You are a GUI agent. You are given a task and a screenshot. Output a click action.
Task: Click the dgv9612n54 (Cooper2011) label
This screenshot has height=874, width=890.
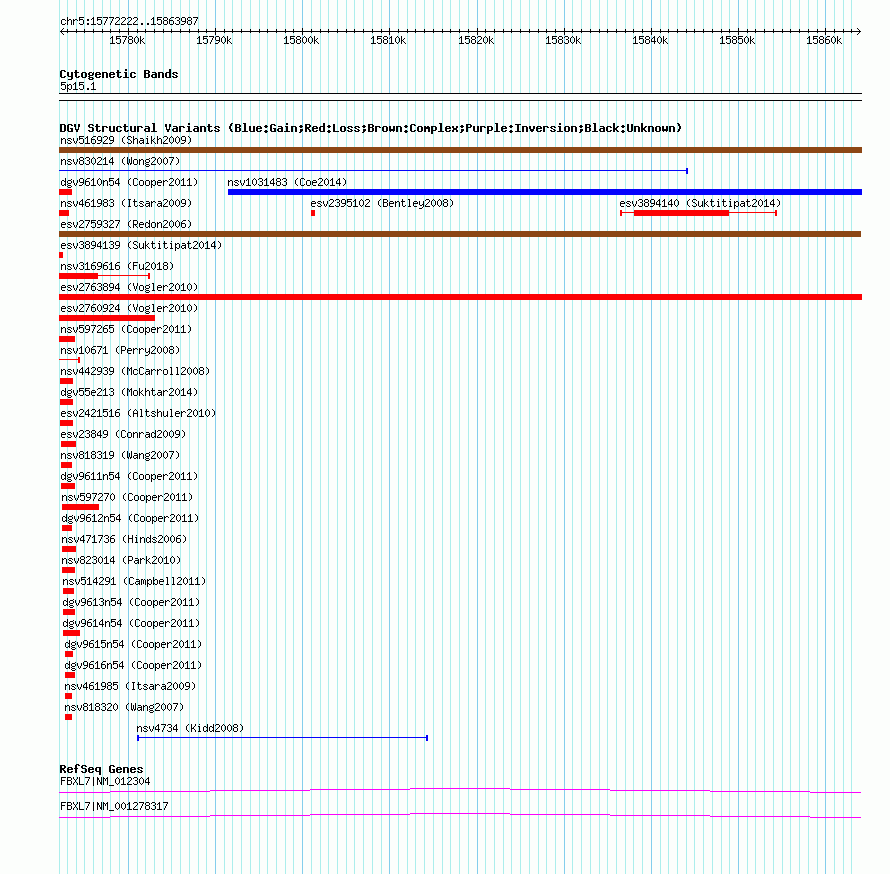pyautogui.click(x=130, y=518)
